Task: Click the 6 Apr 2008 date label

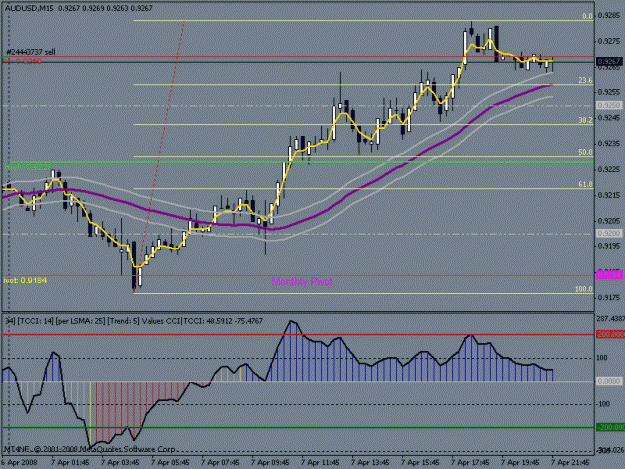Action: [x=19, y=463]
